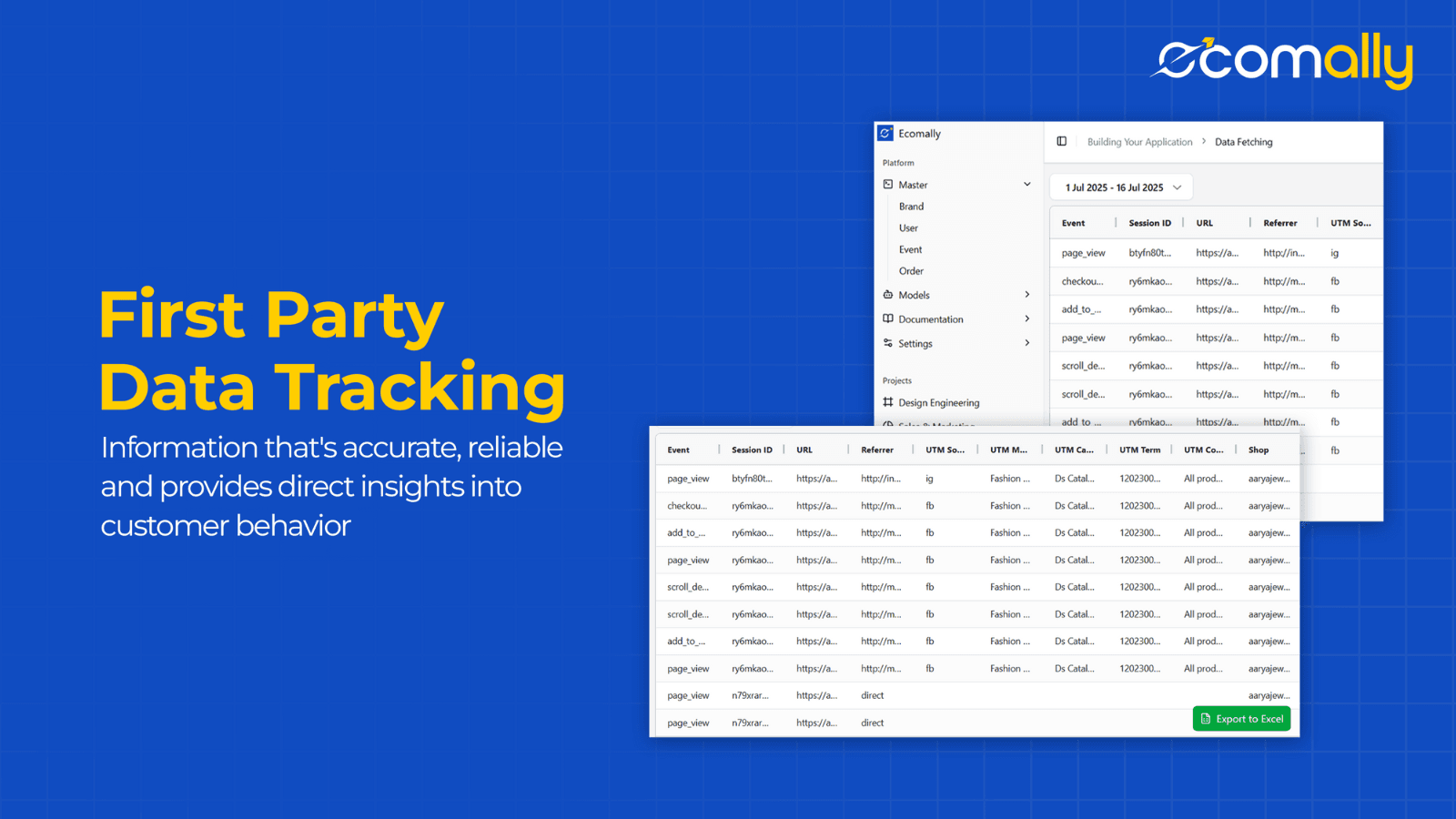Viewport: 1456px width, 819px height.
Task: Open the 1 Jul 2025 - 16 Jul 2025 date dropdown
Action: (x=1121, y=187)
